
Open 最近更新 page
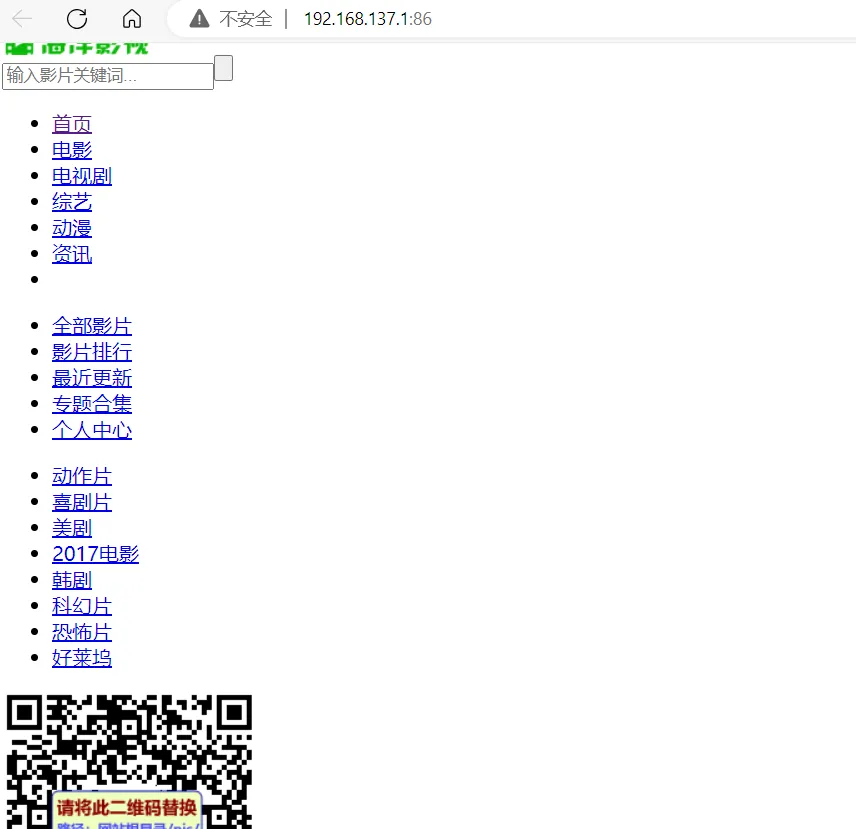pyautogui.click(x=92, y=377)
